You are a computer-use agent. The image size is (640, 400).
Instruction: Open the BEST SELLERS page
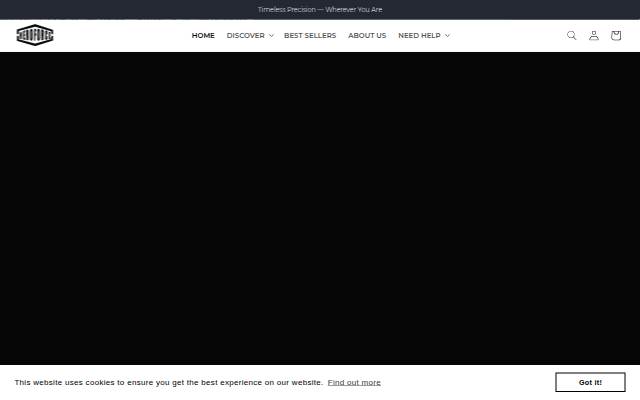click(x=310, y=36)
